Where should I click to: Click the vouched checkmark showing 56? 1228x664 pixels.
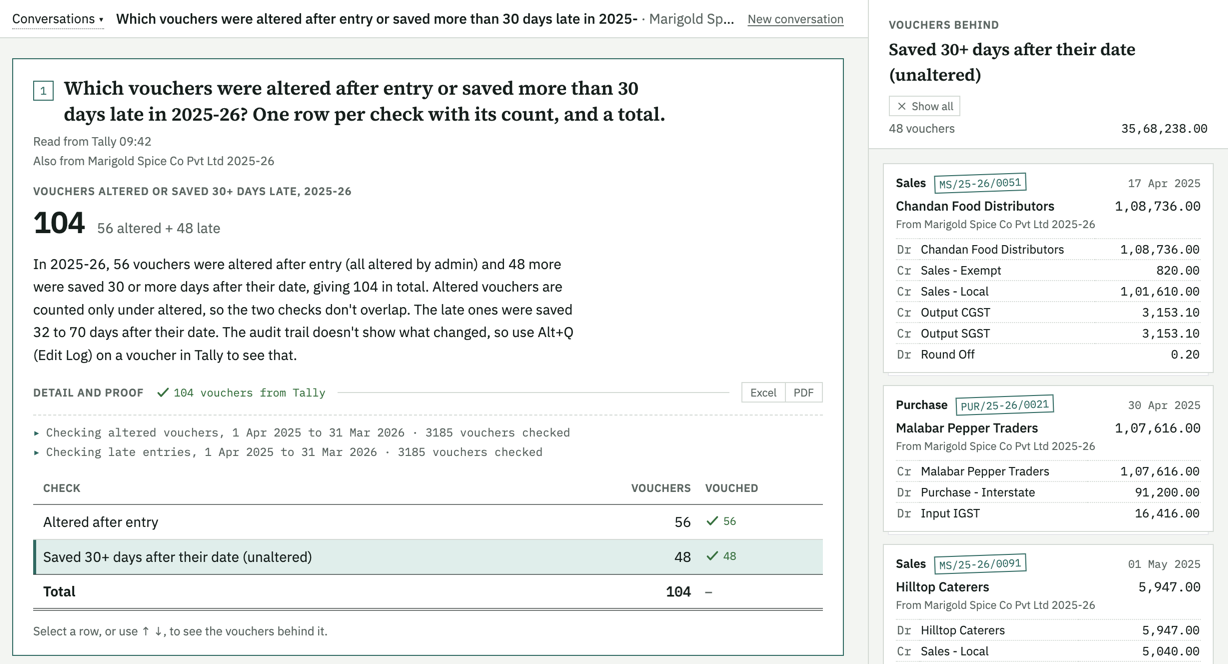click(721, 521)
